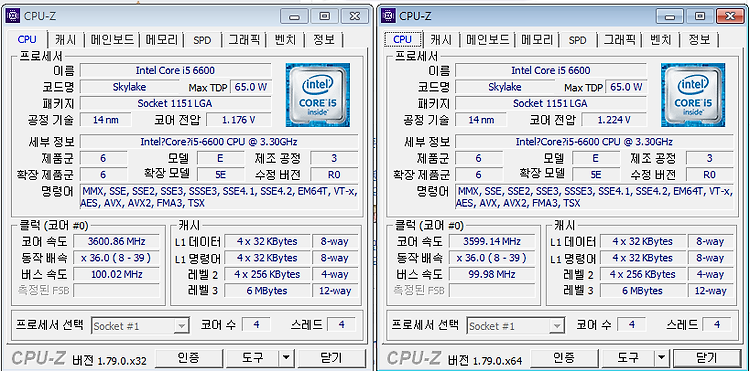This screenshot has height=371, width=750.
Task: Click bus speed 99.98 MHz value
Action: click(x=491, y=274)
